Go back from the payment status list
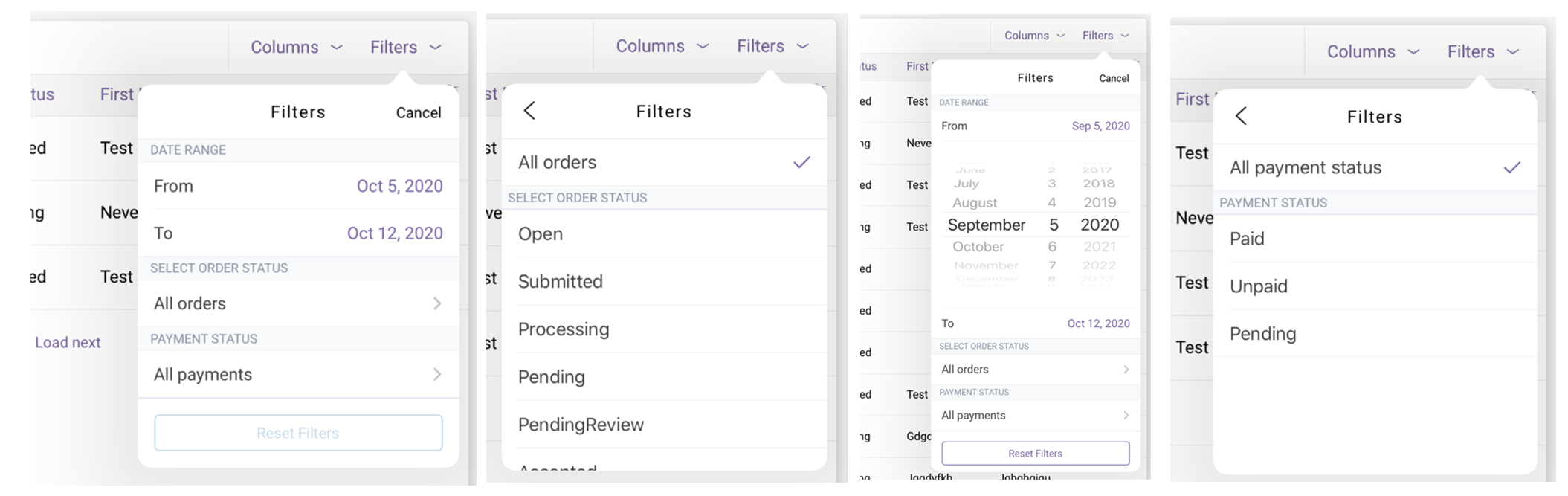This screenshot has height=496, width=1568. coord(1241,116)
